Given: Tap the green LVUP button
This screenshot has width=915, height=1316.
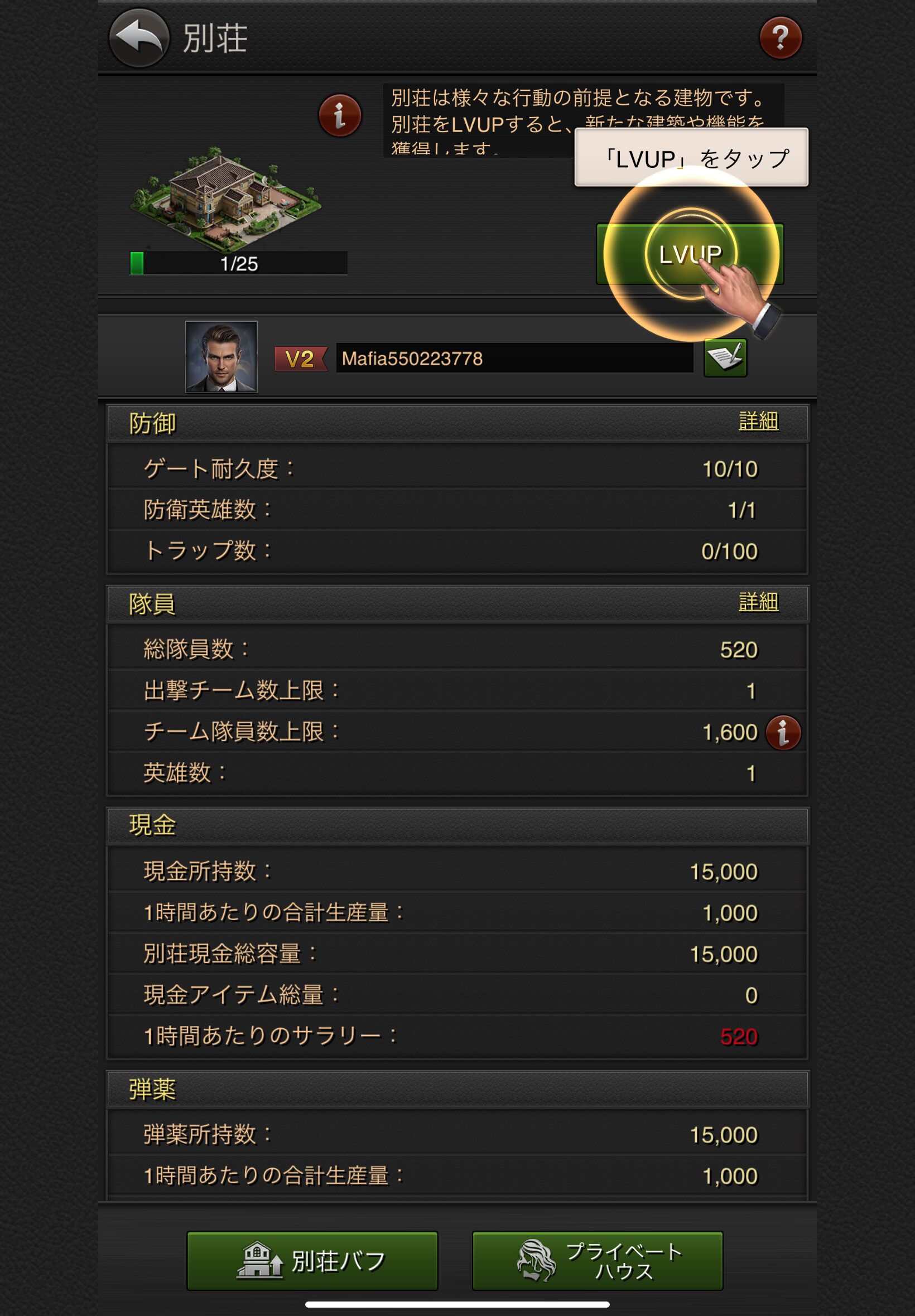Looking at the screenshot, I should [x=690, y=254].
